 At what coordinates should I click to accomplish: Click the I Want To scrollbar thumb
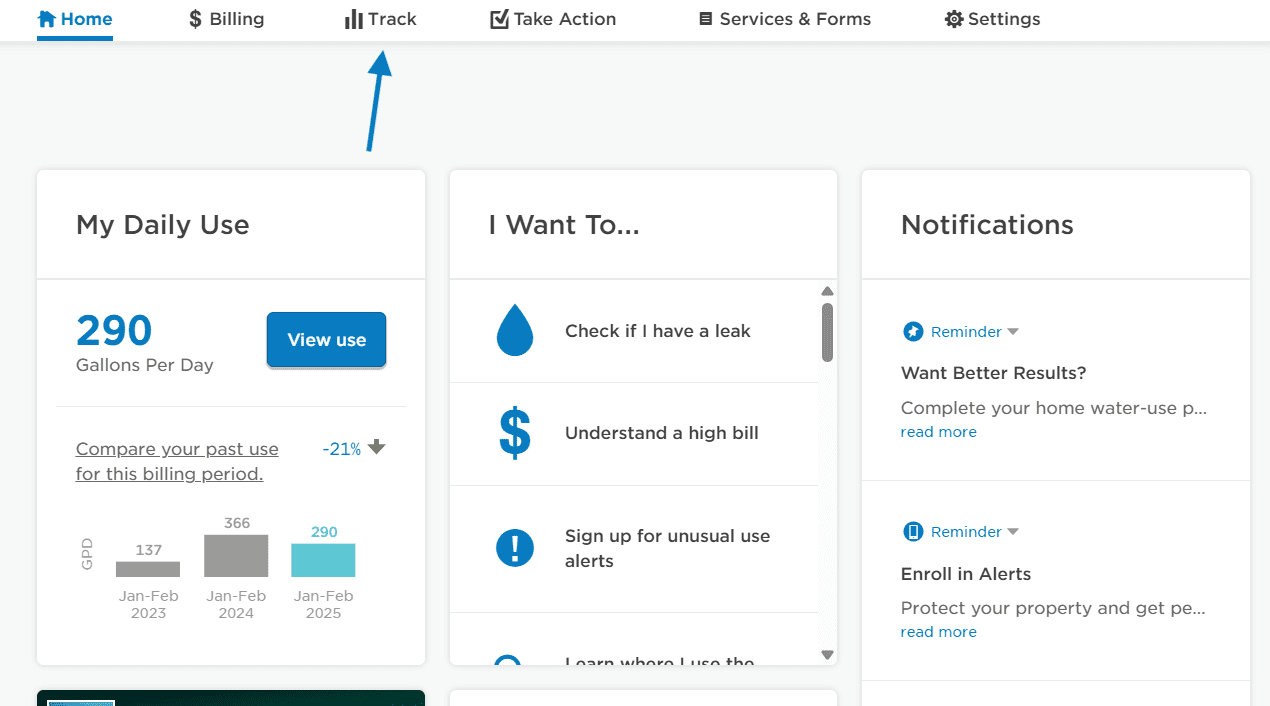pyautogui.click(x=827, y=332)
